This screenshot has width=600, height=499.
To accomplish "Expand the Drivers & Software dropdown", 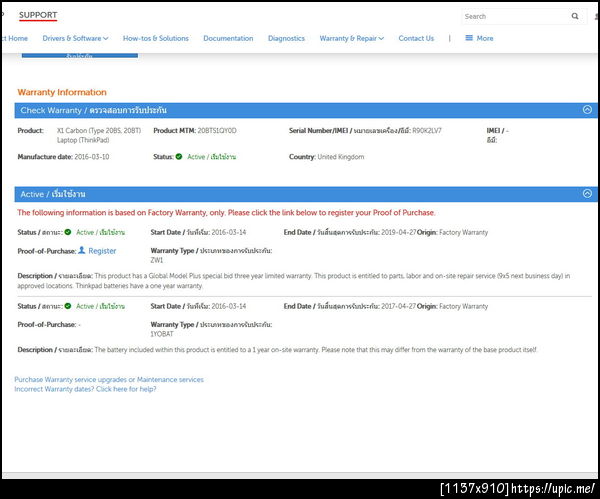I will (75, 38).
